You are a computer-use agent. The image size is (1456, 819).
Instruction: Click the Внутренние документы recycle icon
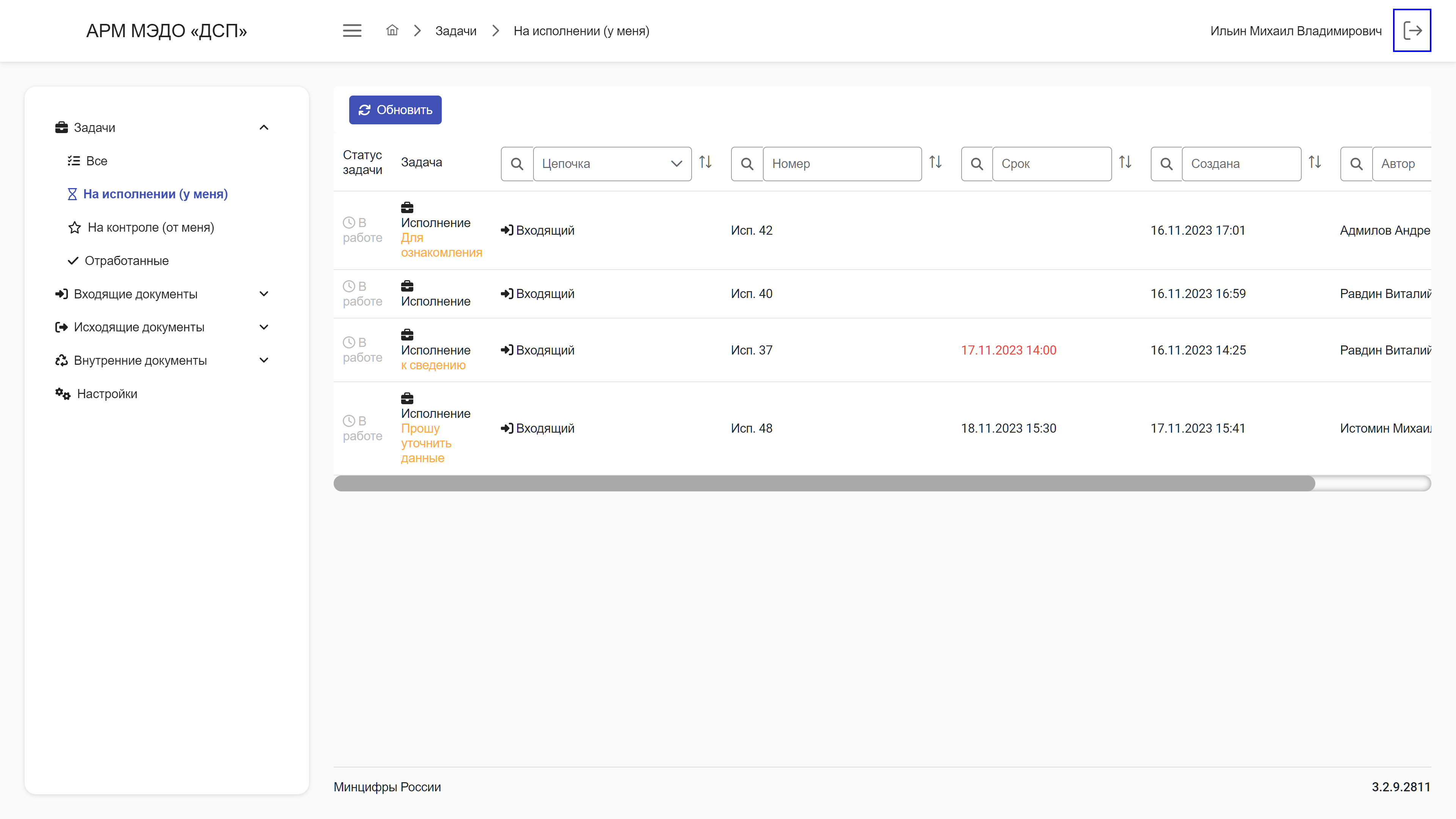tap(61, 360)
